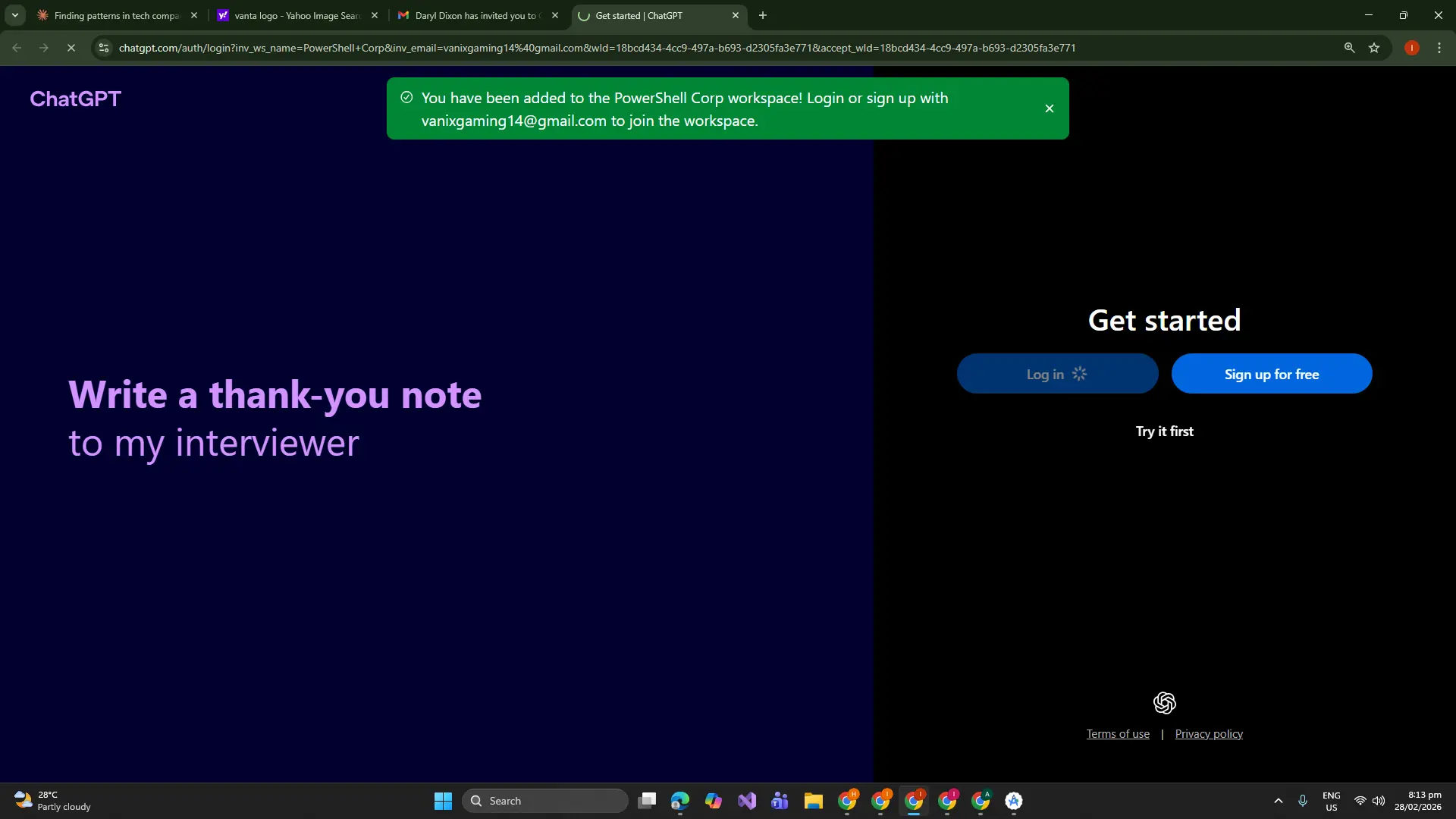Open the Chrome taskbar icon with H profile badge
Image resolution: width=1456 pixels, height=819 pixels.
tap(847, 801)
